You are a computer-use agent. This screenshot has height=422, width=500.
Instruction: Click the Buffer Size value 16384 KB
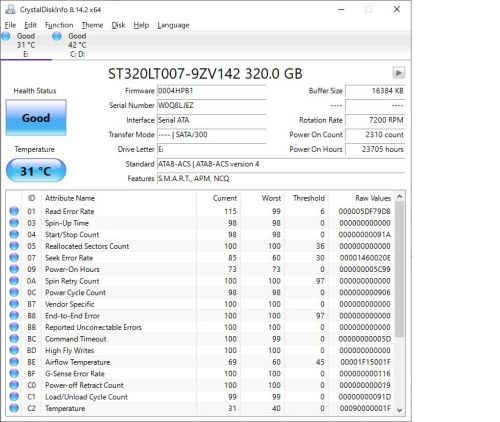(375, 91)
